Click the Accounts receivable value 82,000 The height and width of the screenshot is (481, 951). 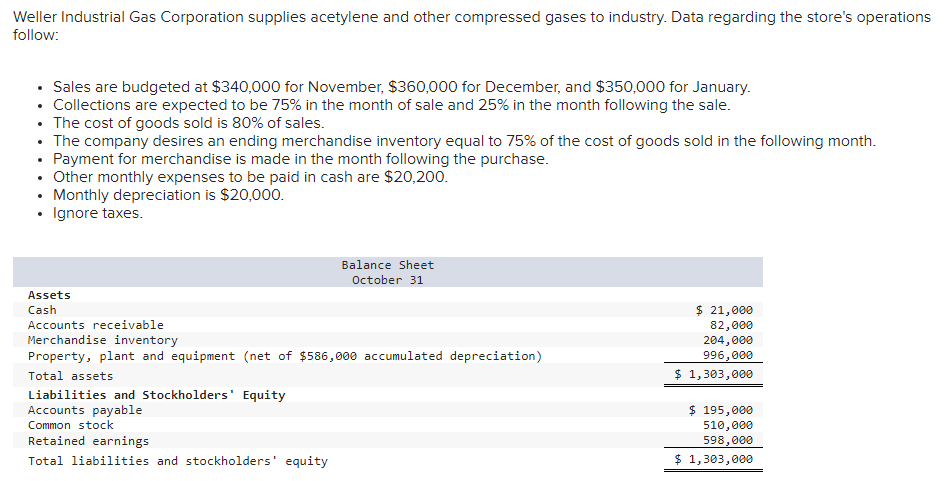click(x=731, y=325)
